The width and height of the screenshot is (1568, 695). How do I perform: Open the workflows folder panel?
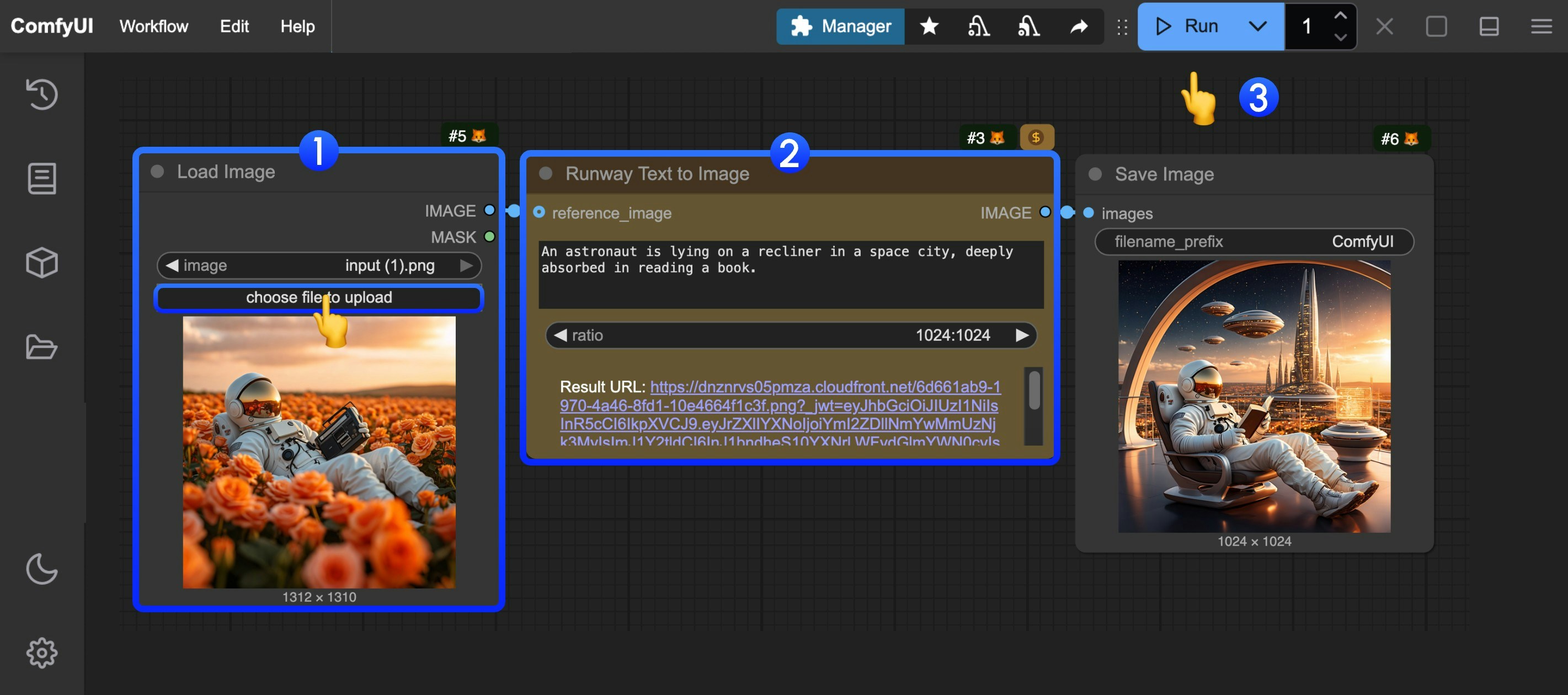coord(41,347)
